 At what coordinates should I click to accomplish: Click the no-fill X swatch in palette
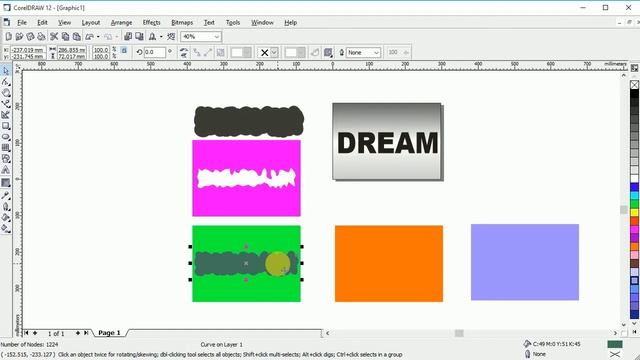pyautogui.click(x=634, y=84)
